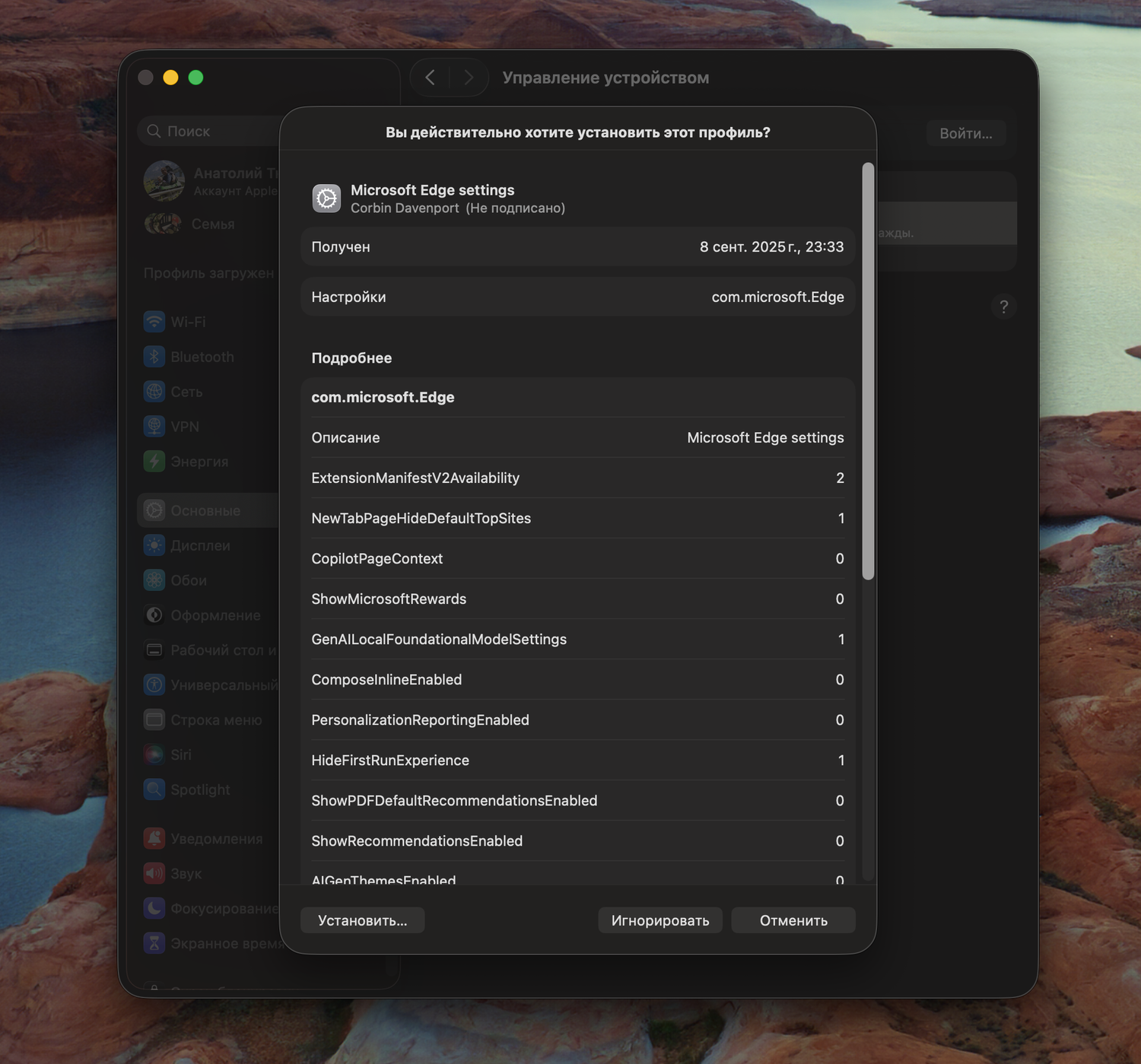Click the GenAILocalFoundationalModelSettings row label
1141x1064 pixels.
(x=439, y=639)
